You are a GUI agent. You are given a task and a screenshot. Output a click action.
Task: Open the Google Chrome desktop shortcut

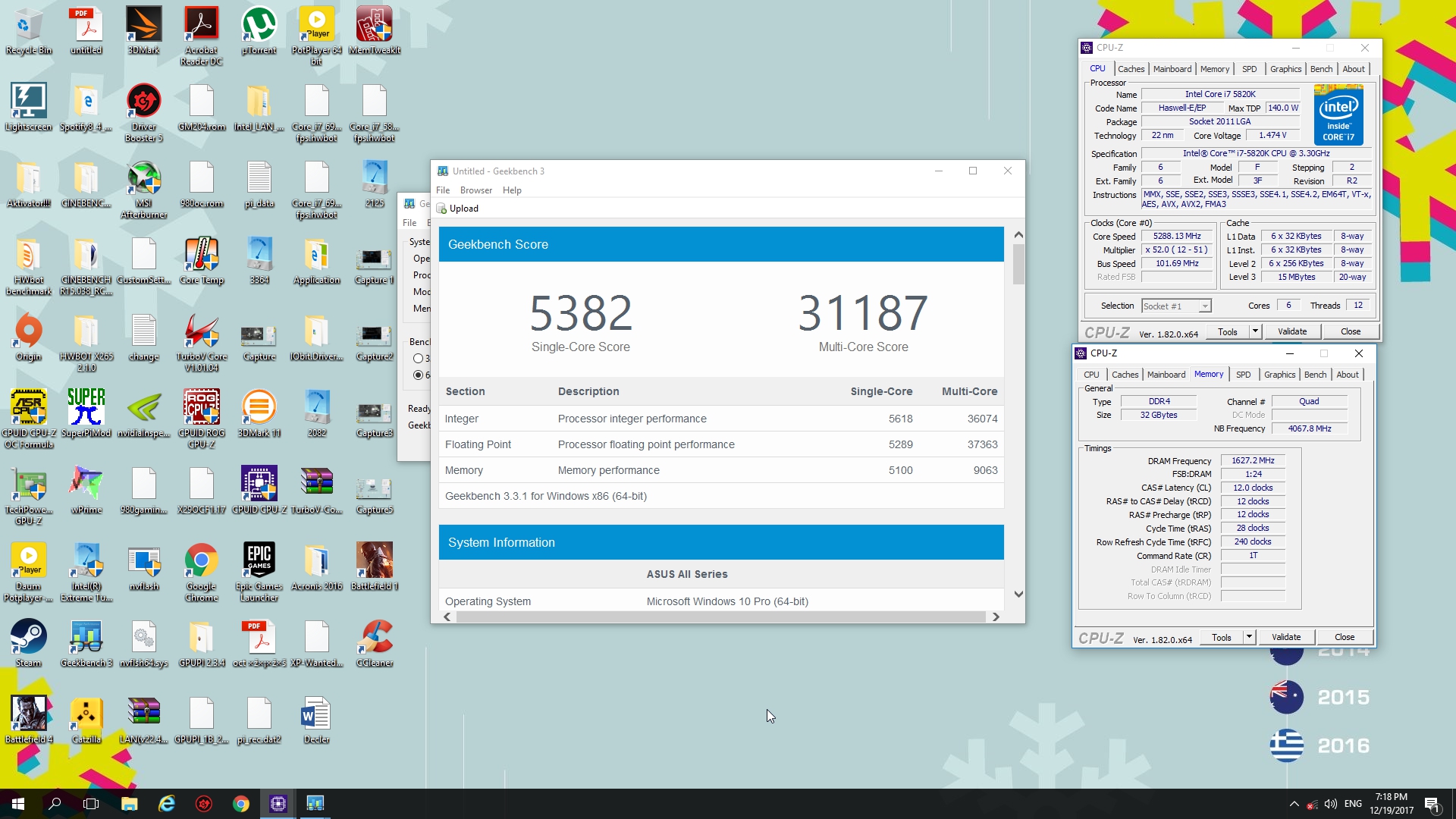pyautogui.click(x=201, y=573)
